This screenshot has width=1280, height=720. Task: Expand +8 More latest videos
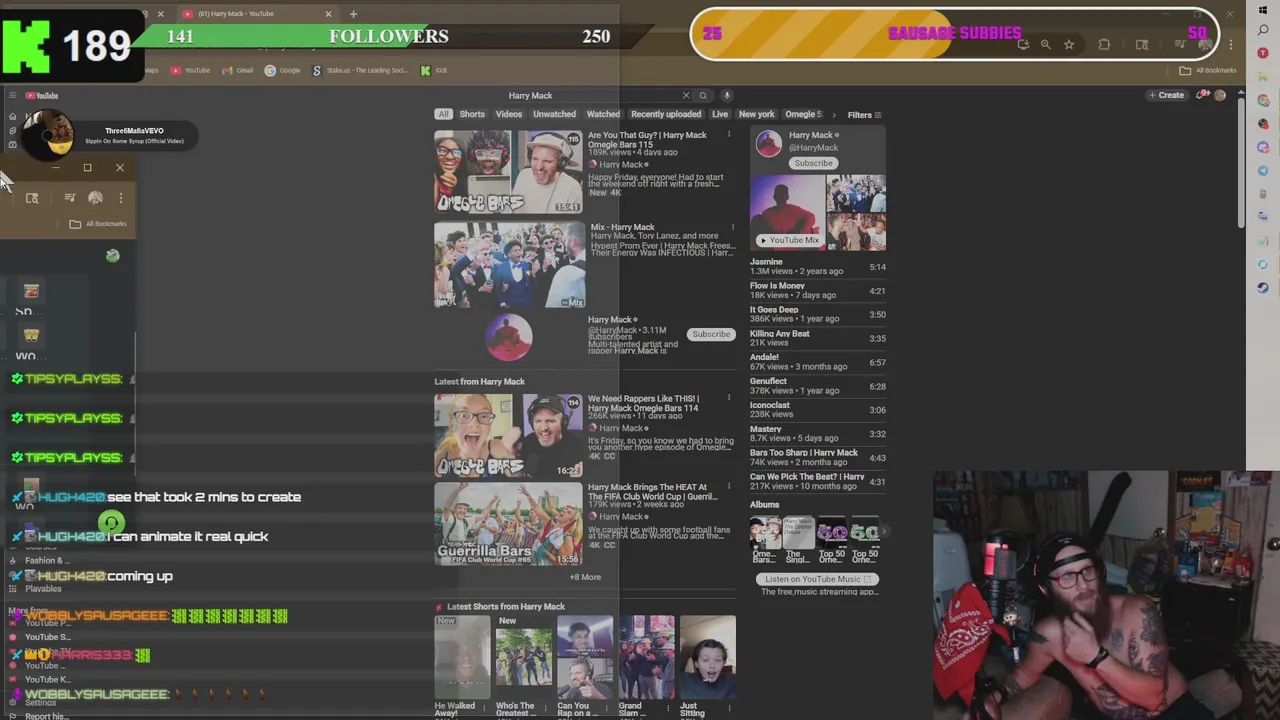(585, 577)
